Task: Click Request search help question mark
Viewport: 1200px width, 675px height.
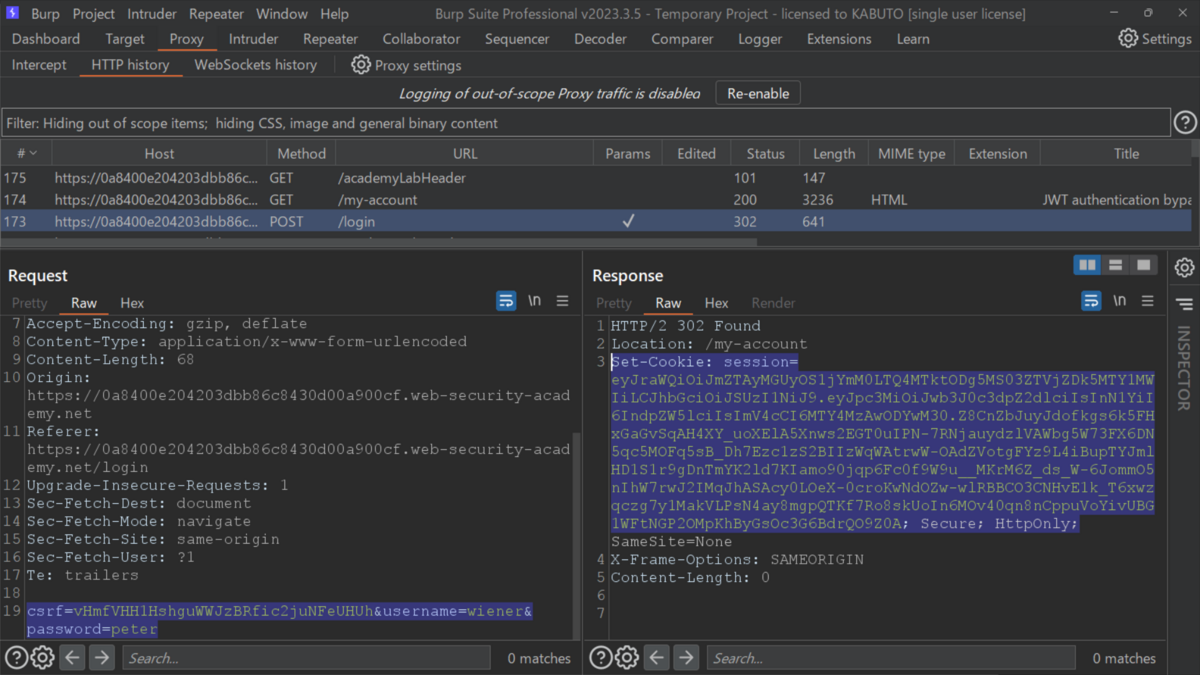Action: 16,657
